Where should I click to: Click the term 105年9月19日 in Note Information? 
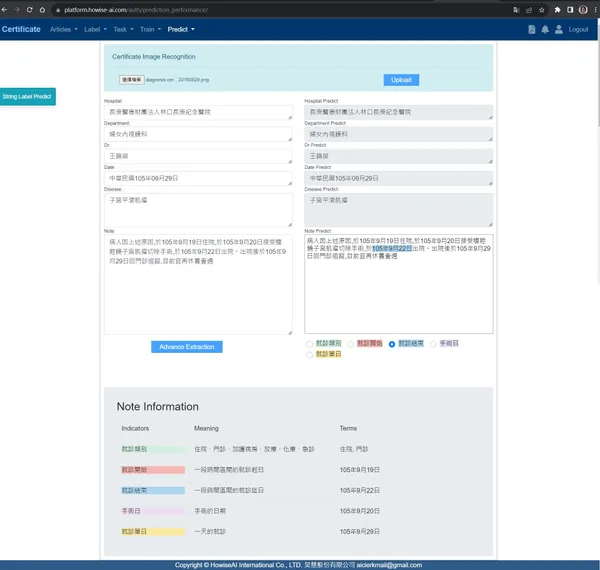(360, 470)
